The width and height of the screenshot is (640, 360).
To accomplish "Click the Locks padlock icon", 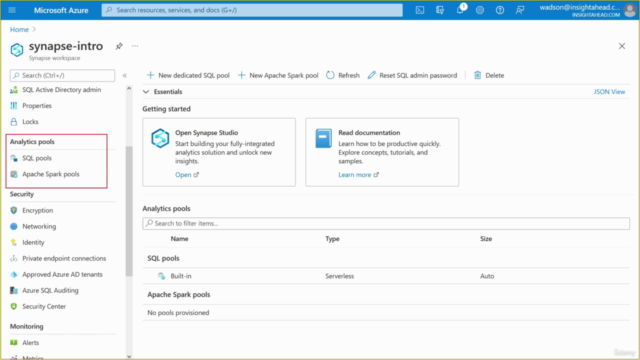I will pos(14,122).
